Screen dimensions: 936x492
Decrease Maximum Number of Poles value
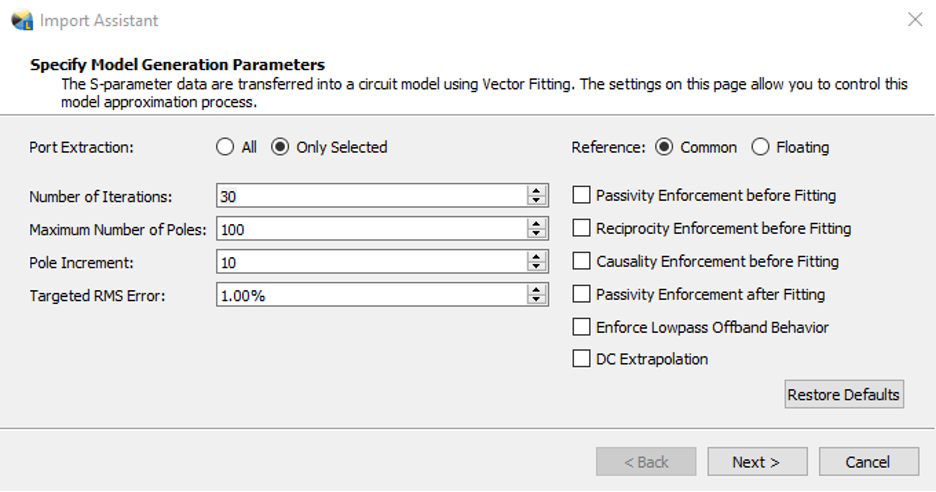[537, 234]
